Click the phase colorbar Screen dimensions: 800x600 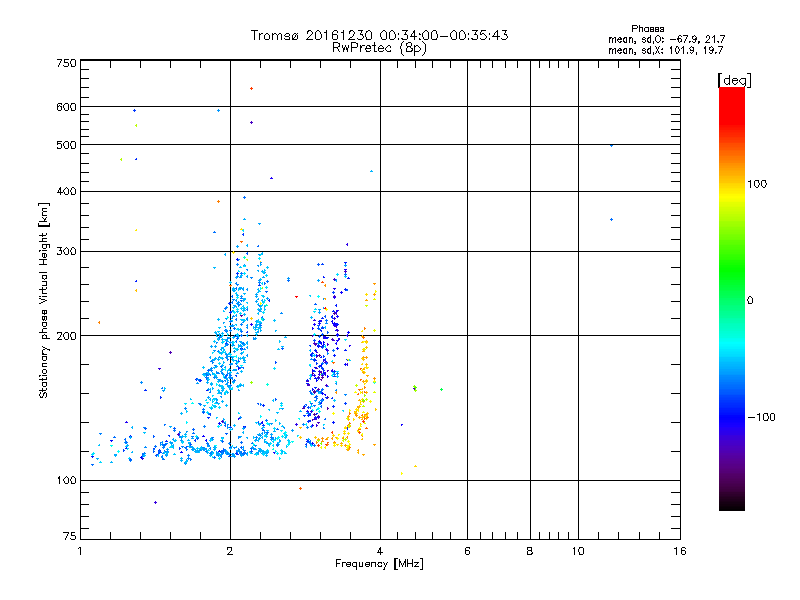[x=732, y=298]
